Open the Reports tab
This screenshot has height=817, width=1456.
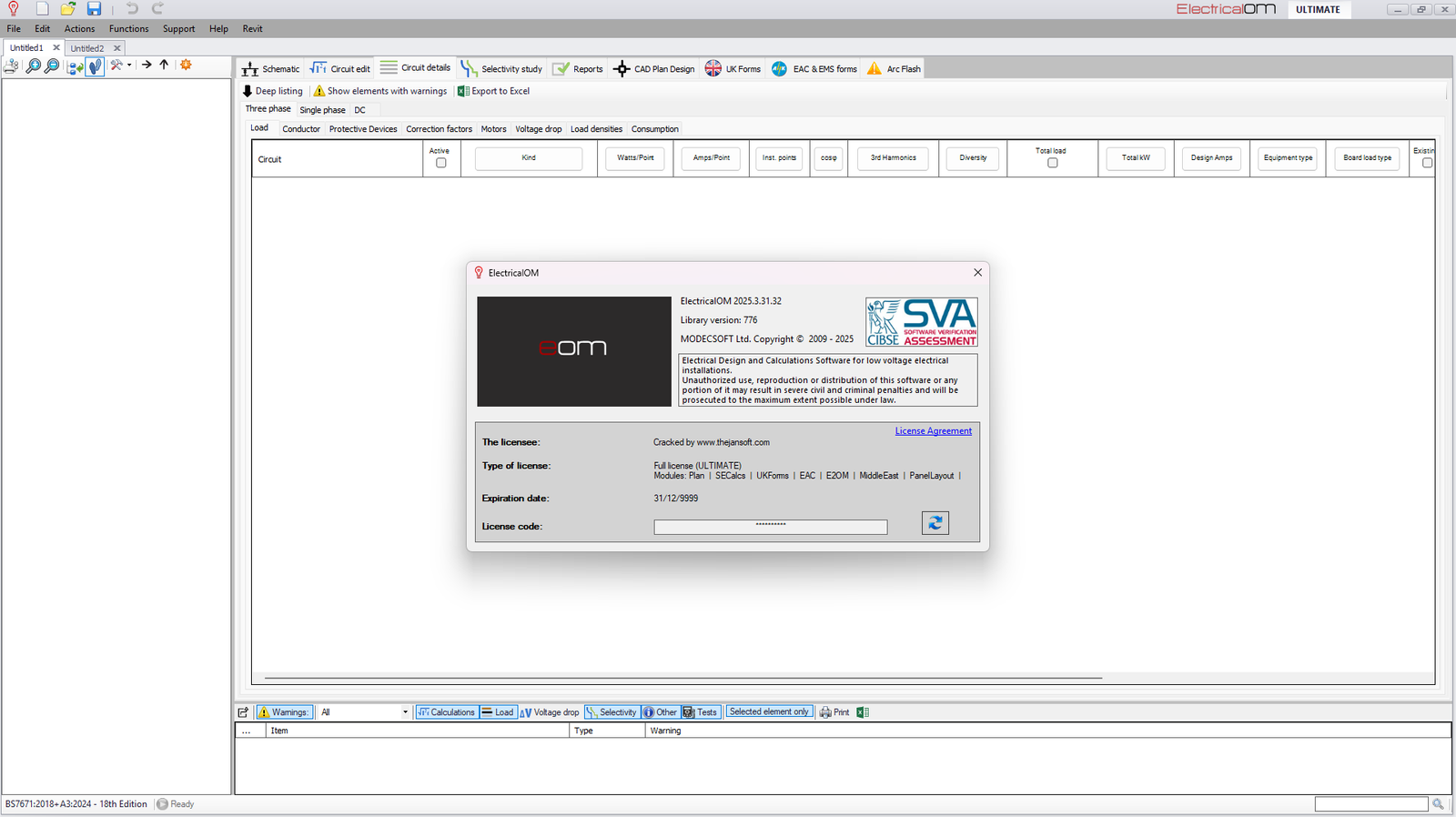point(578,69)
